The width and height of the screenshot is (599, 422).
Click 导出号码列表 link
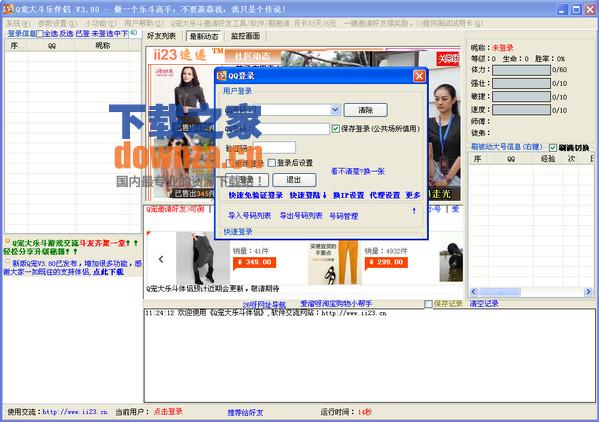click(301, 215)
